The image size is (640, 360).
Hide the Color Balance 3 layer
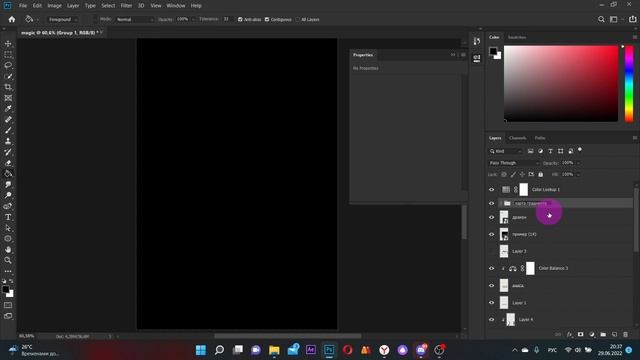point(491,268)
